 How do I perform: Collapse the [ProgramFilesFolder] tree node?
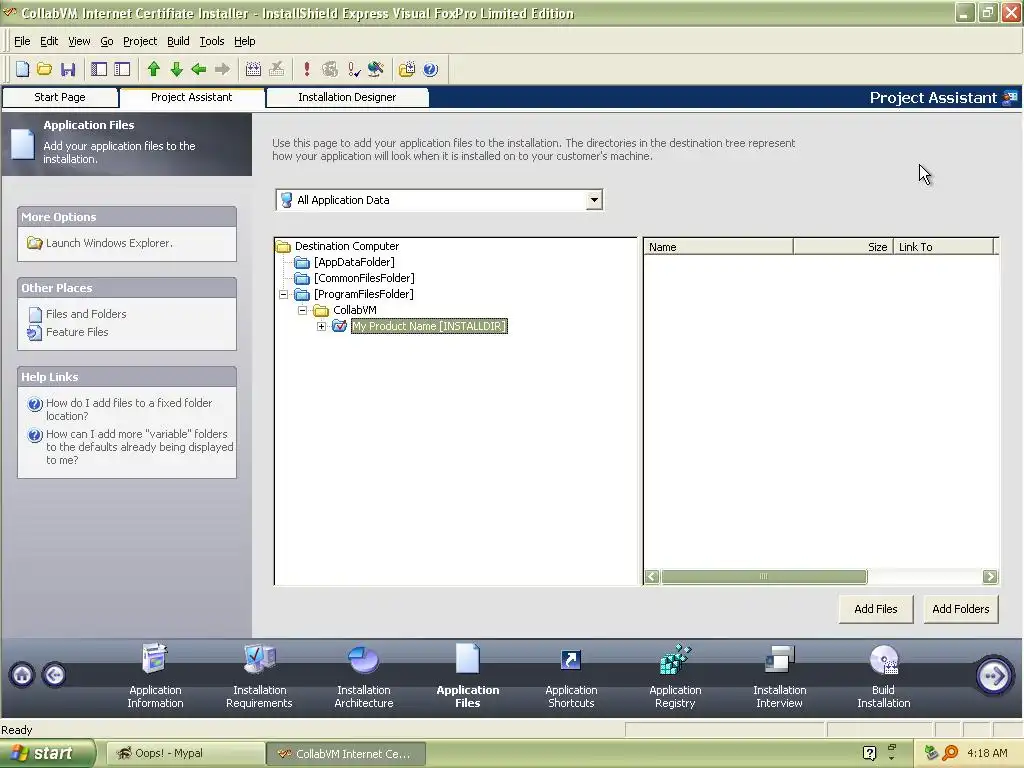pyautogui.click(x=283, y=294)
